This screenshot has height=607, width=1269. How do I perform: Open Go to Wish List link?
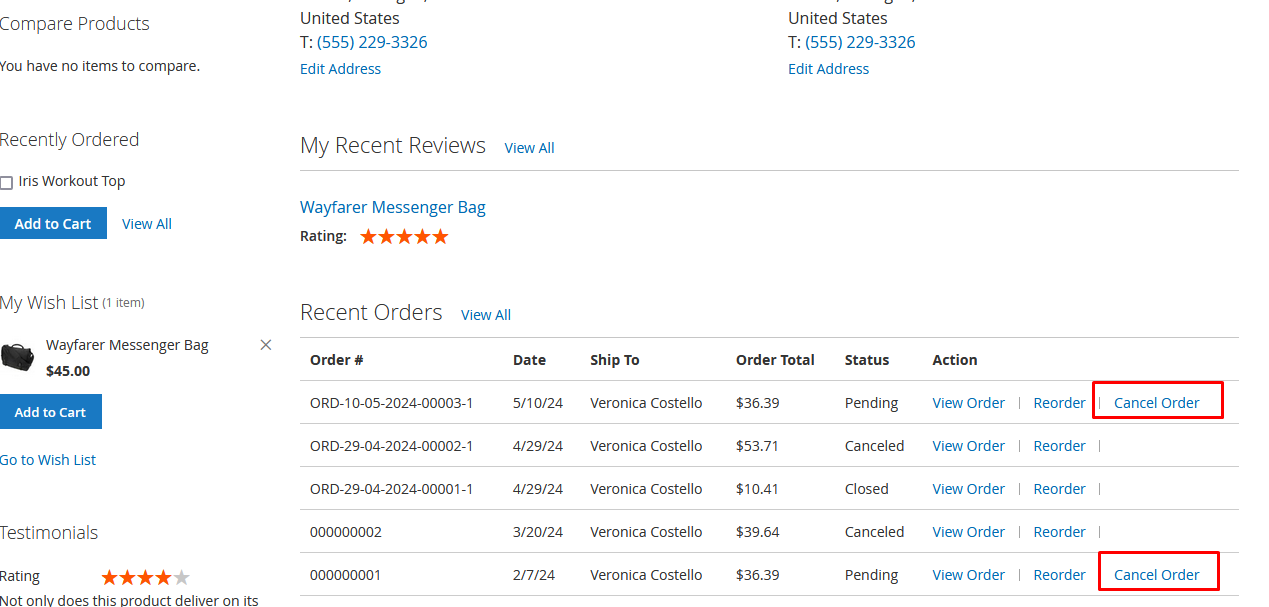[x=48, y=460]
